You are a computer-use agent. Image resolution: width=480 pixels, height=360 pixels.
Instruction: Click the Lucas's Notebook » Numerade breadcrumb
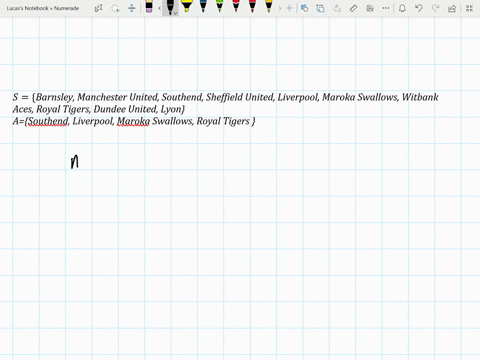[43, 8]
